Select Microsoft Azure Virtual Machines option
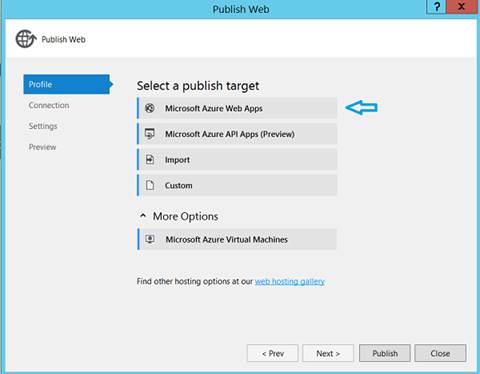This screenshot has height=374, width=480. click(x=237, y=239)
